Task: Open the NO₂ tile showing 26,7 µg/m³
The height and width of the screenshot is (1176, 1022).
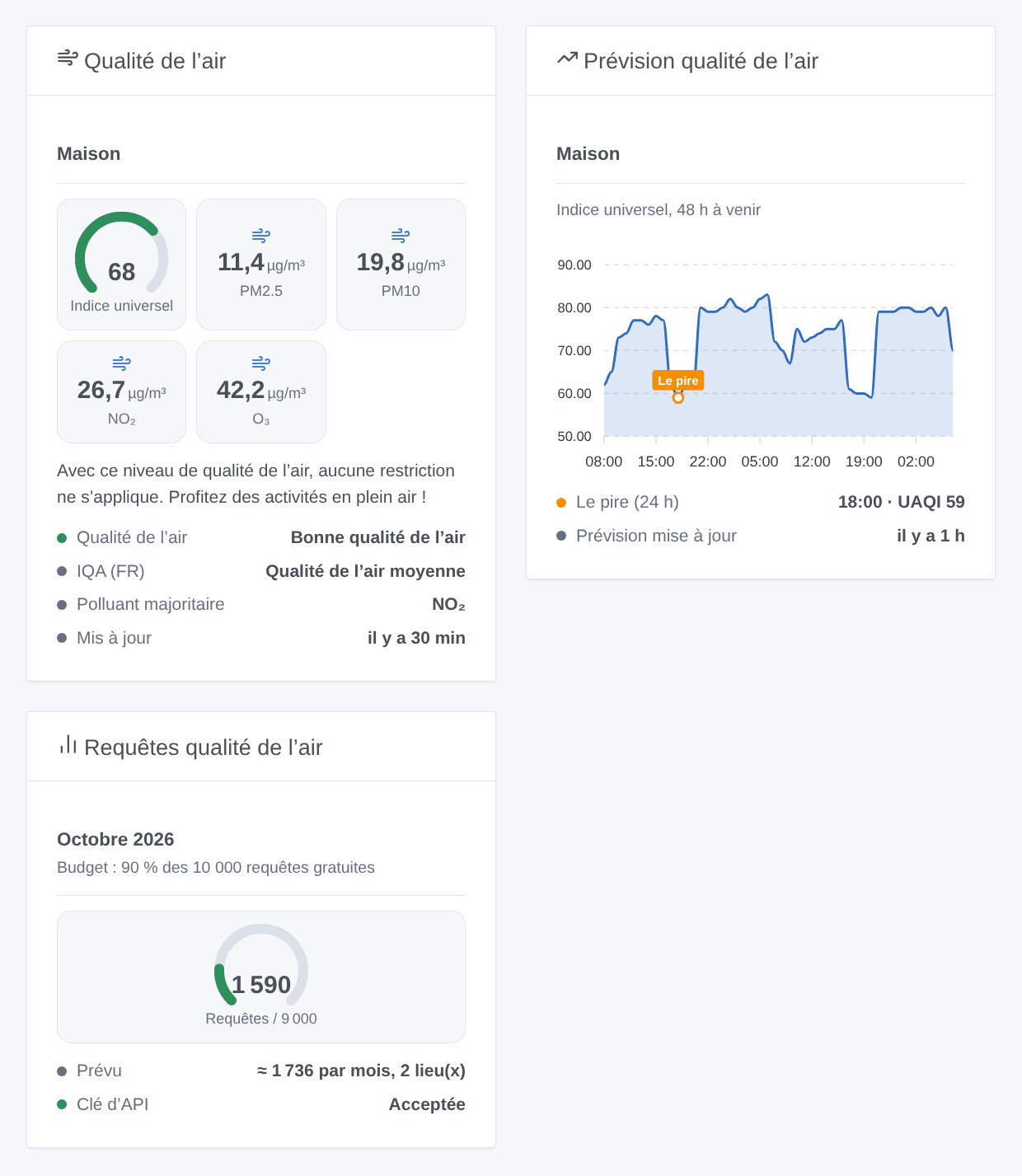Action: 121,392
